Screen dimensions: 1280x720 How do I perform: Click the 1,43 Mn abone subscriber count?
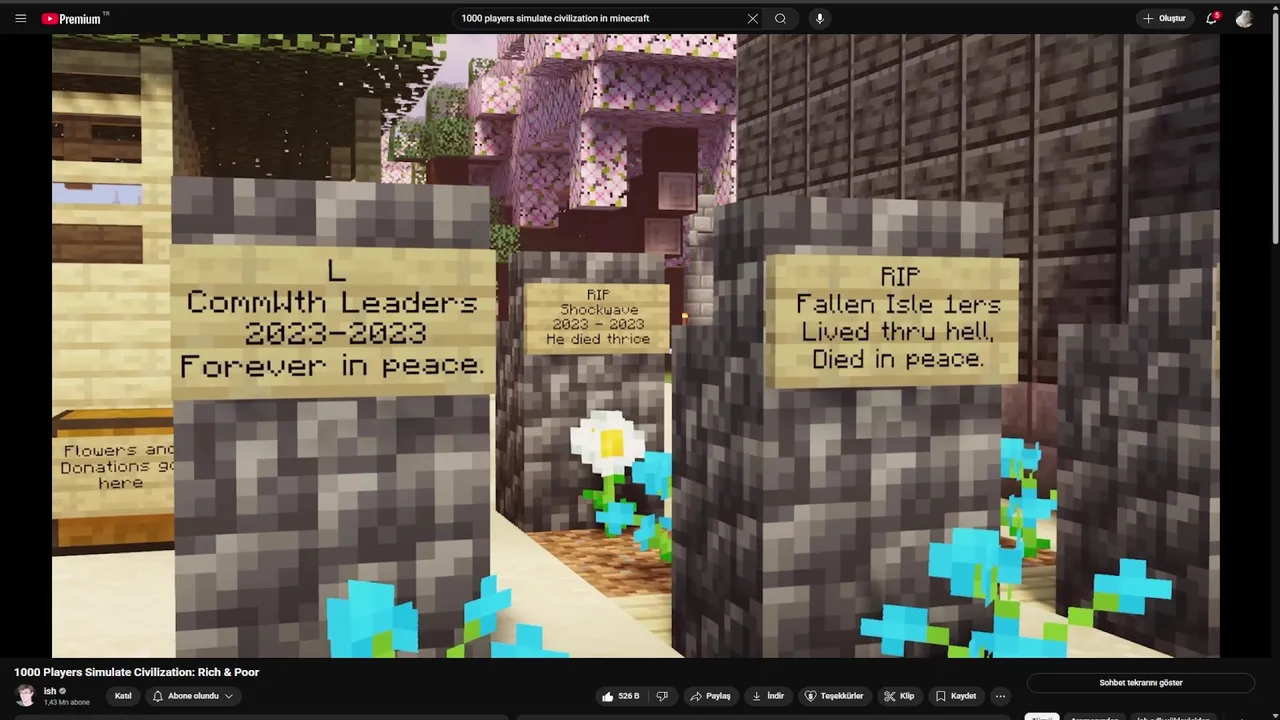tap(66, 702)
